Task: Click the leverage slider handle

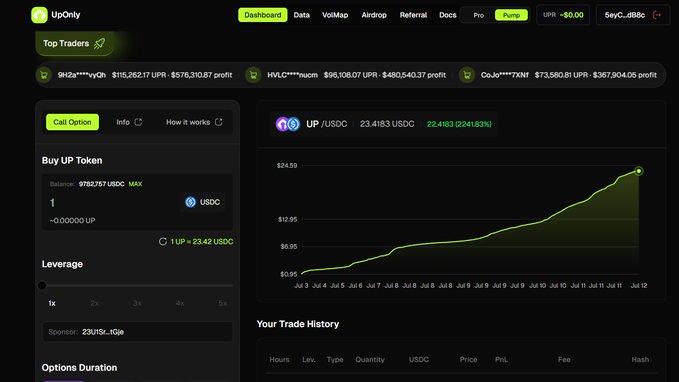Action: (x=42, y=285)
